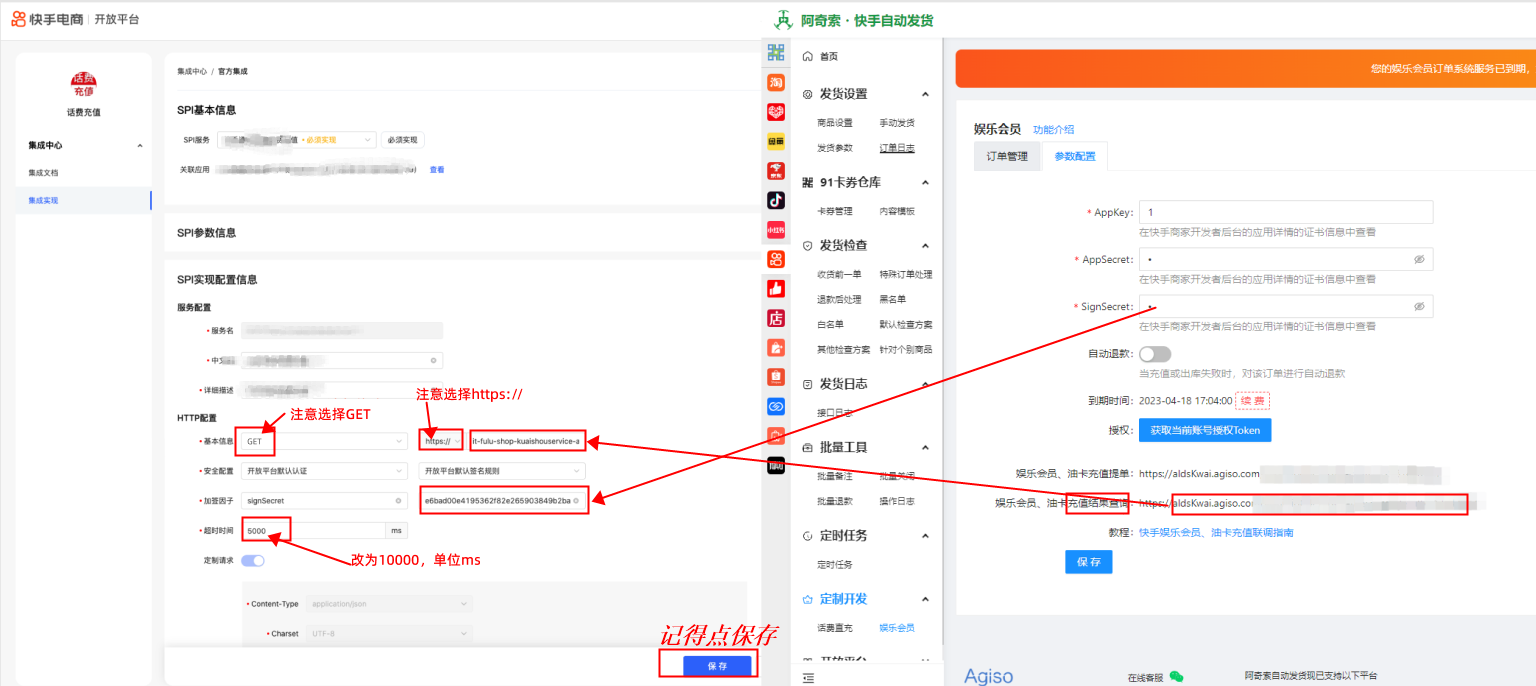Switch to the 参数配置 tab
This screenshot has height=686, width=1536.
click(1075, 156)
